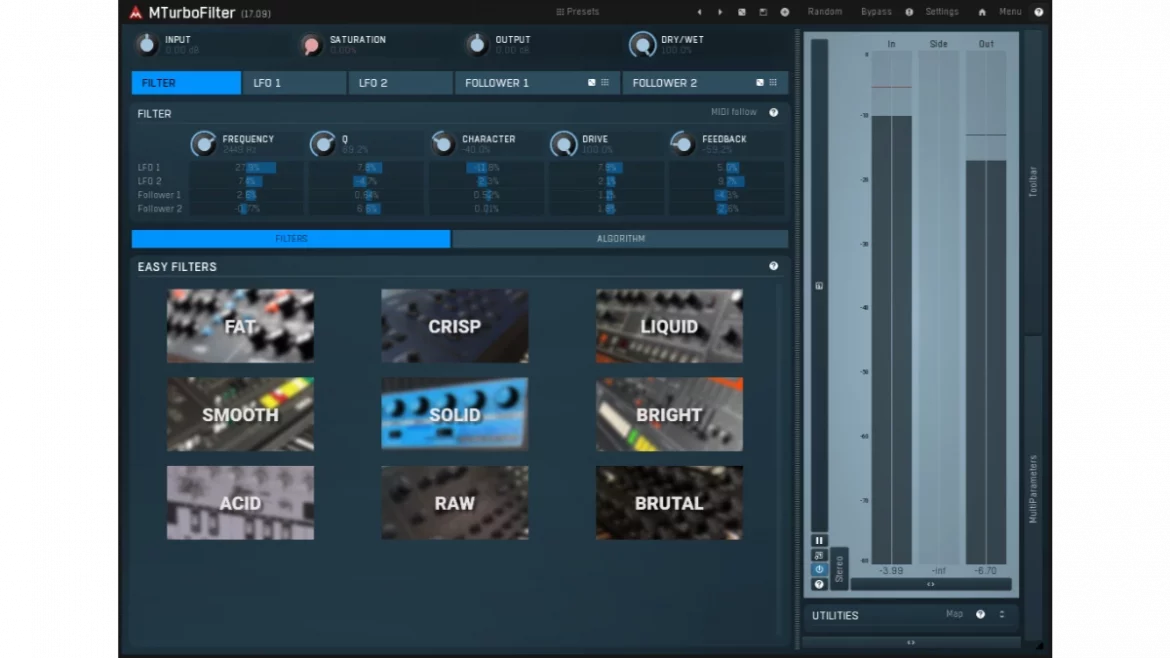Click LFO 1 modulation depth for Frequency
This screenshot has height=658, width=1170.
(x=247, y=168)
